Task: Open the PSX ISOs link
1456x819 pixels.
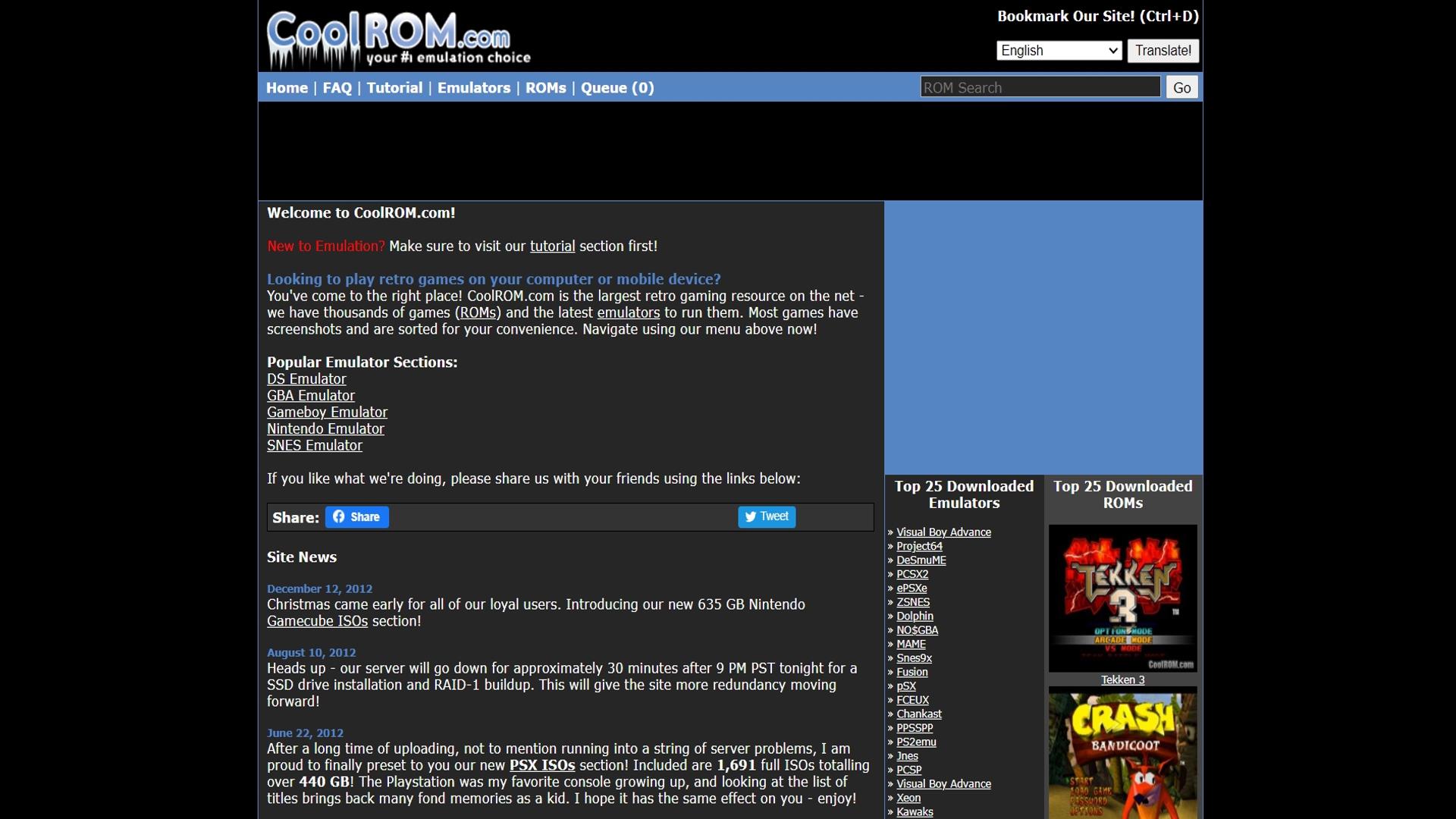Action: (x=542, y=766)
